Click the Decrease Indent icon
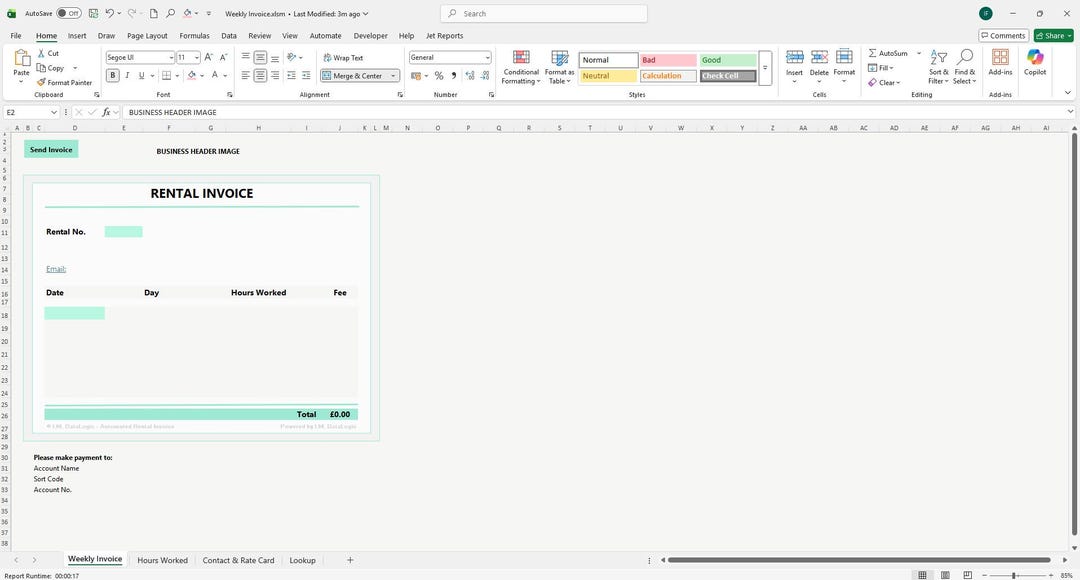The width and height of the screenshot is (1080, 580). [291, 75]
